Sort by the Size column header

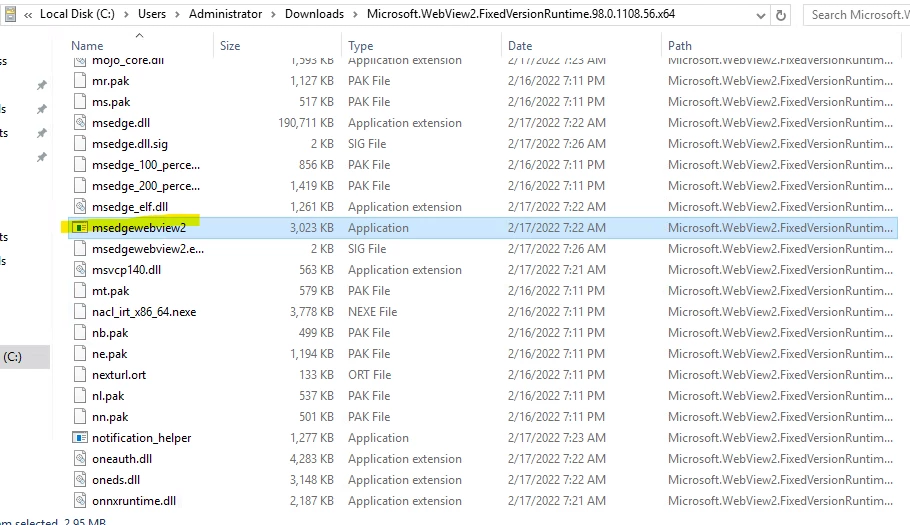[x=230, y=46]
